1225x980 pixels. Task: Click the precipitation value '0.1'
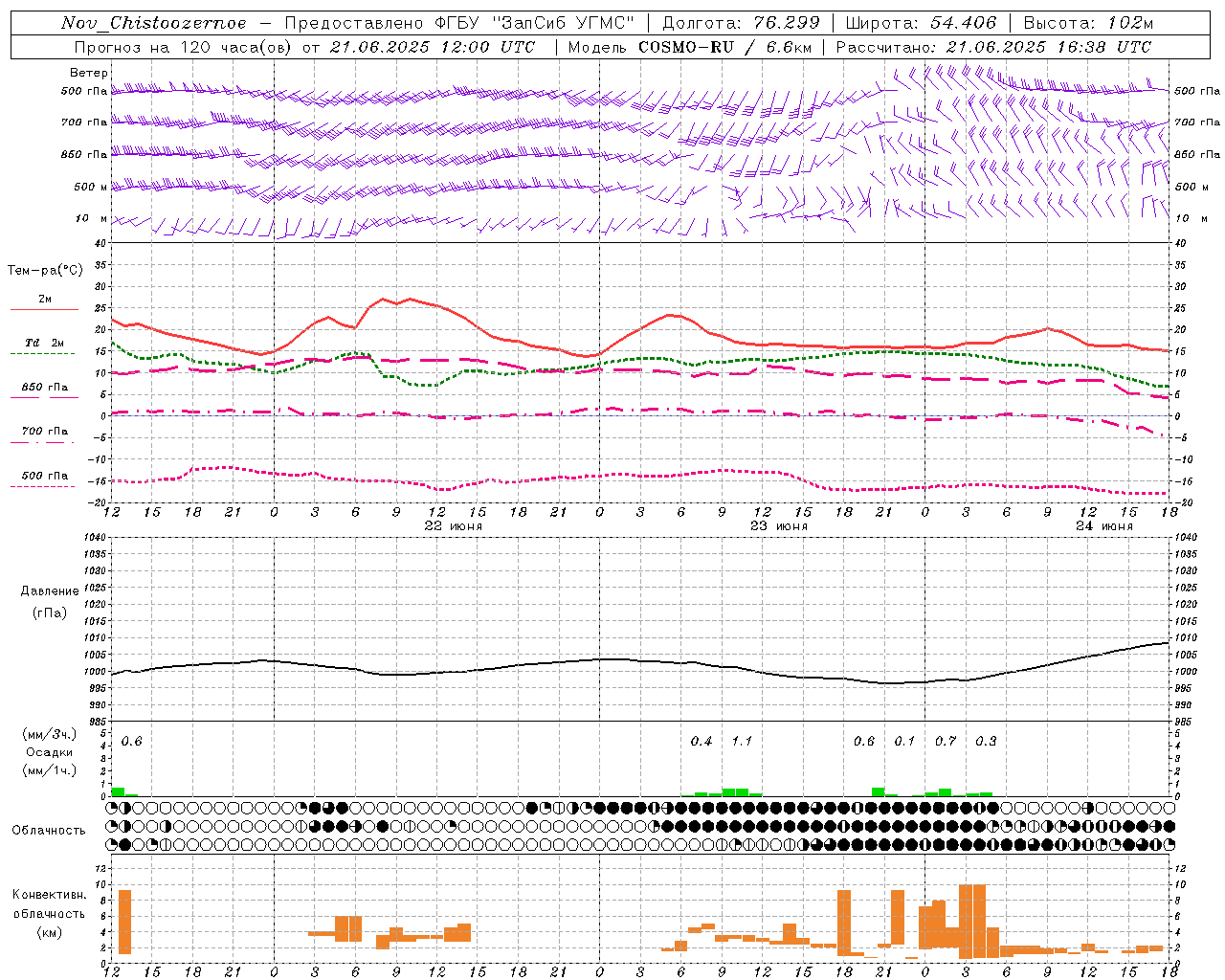pyautogui.click(x=904, y=742)
